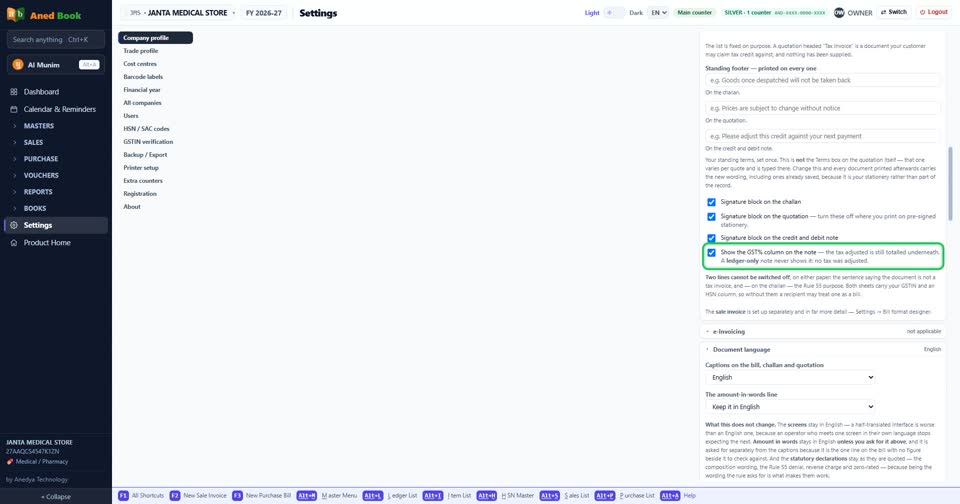Open the About settings tab

pos(156,207)
